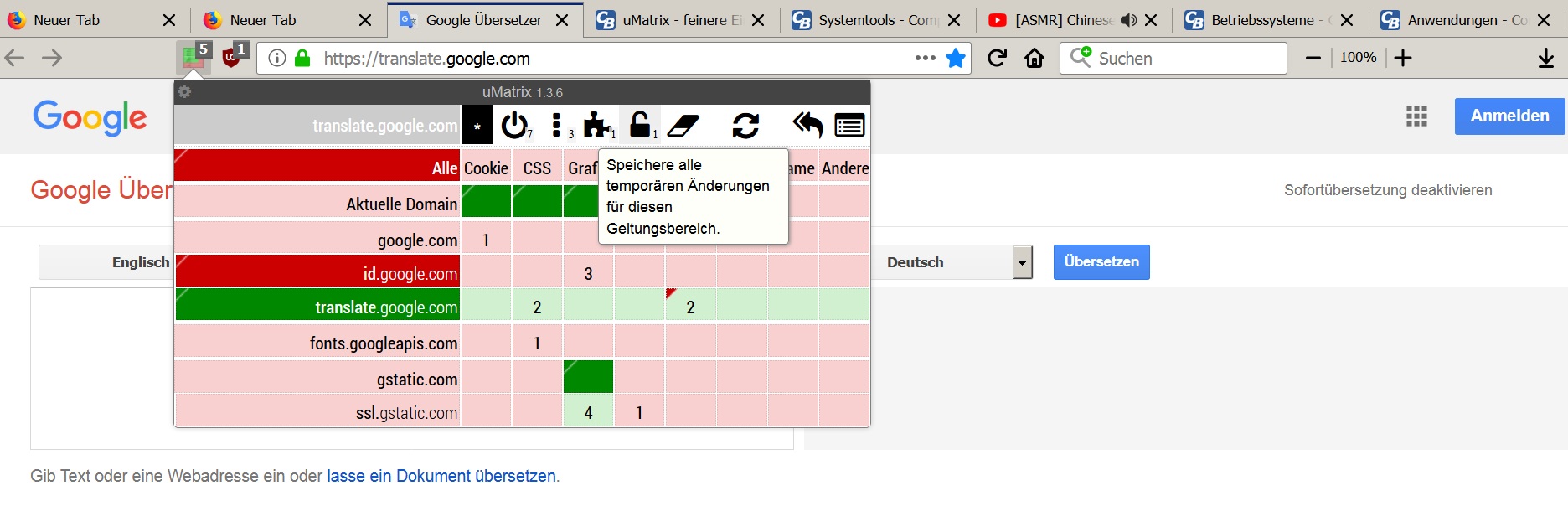The image size is (1568, 506).
Task: Mute the ASMR tab speaker icon
Action: pyautogui.click(x=1128, y=20)
